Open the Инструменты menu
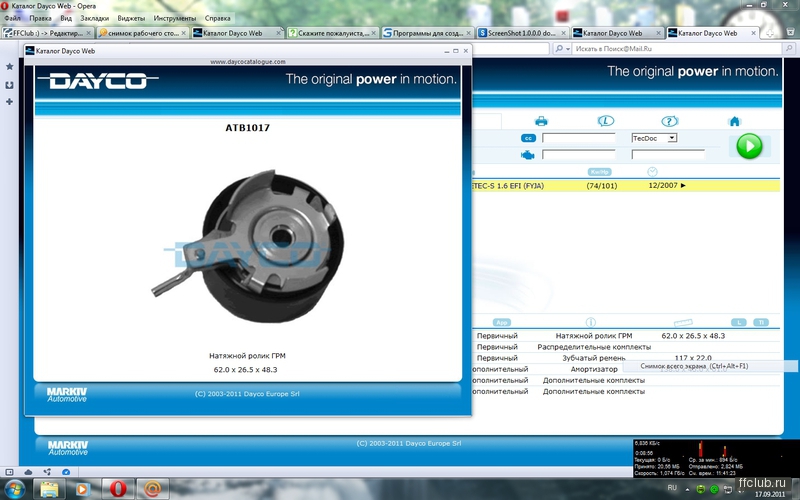 (174, 18)
